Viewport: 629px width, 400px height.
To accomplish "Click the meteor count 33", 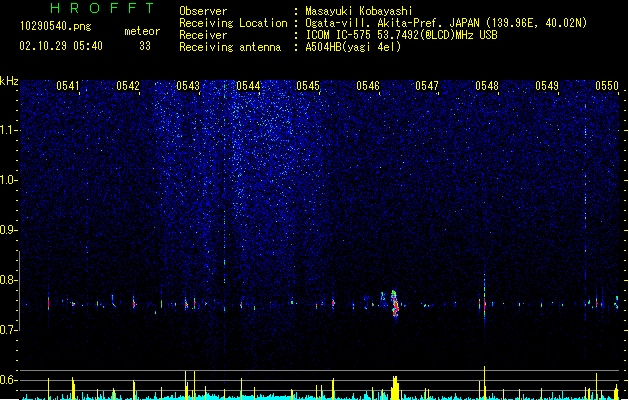I will 145,46.
